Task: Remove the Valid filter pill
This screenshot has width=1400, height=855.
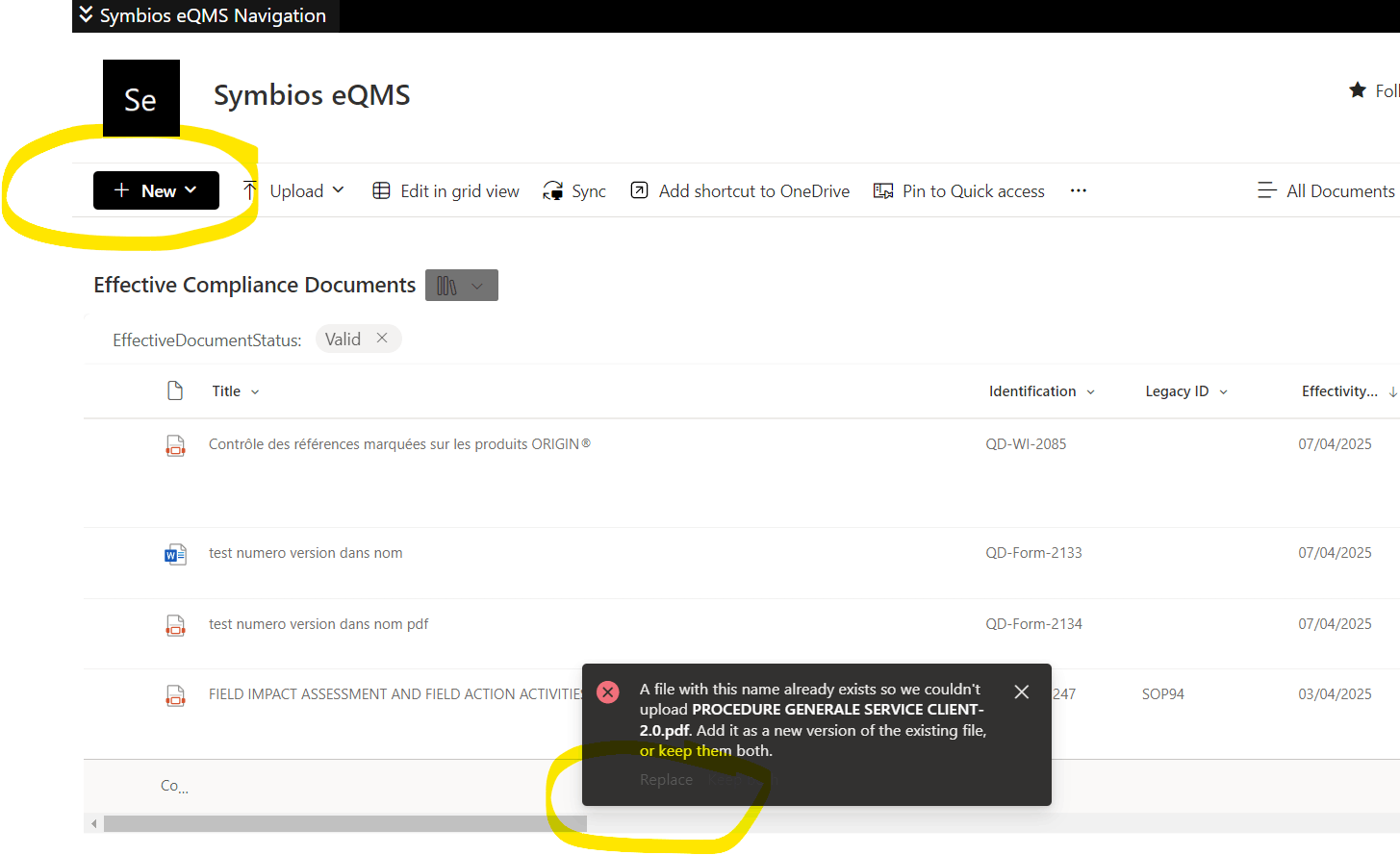Action: click(x=382, y=339)
